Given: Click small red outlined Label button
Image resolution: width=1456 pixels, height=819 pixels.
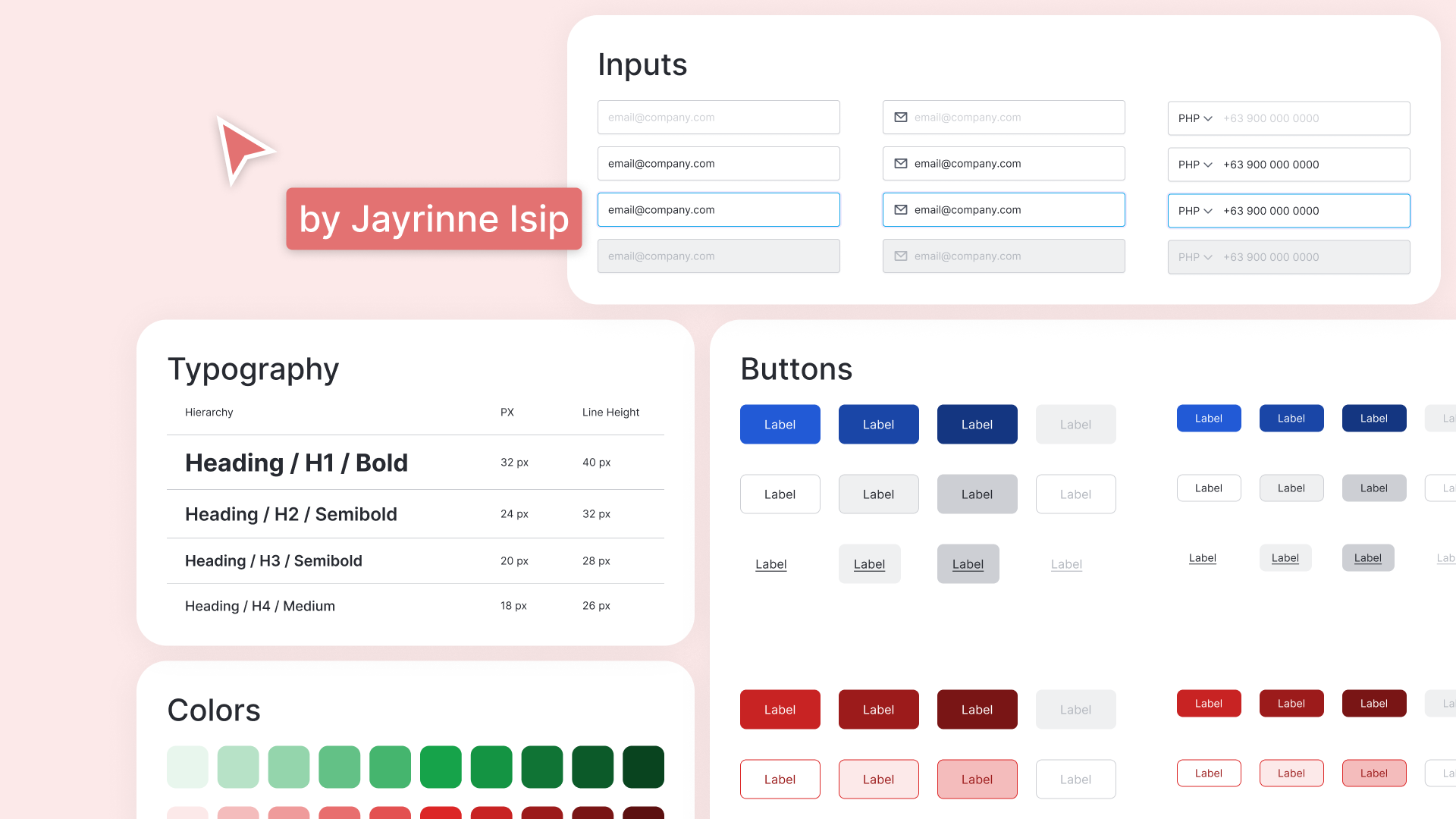Looking at the screenshot, I should [1208, 773].
